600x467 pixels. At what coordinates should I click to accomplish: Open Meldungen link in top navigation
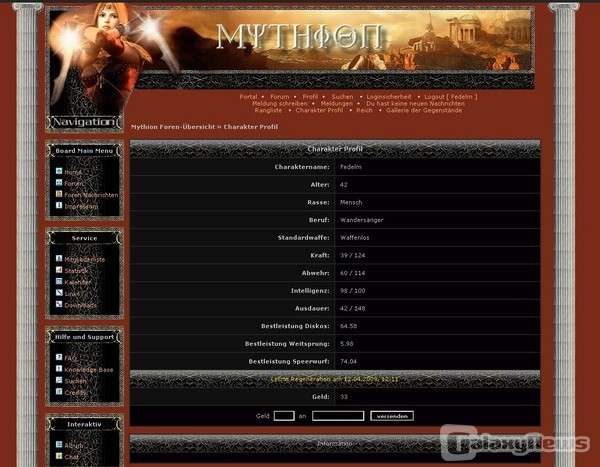(x=336, y=104)
